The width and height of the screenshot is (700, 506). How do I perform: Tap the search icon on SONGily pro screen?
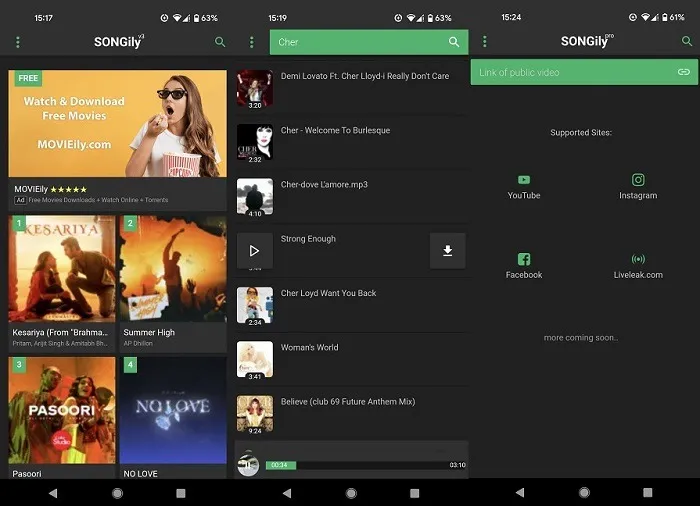687,42
